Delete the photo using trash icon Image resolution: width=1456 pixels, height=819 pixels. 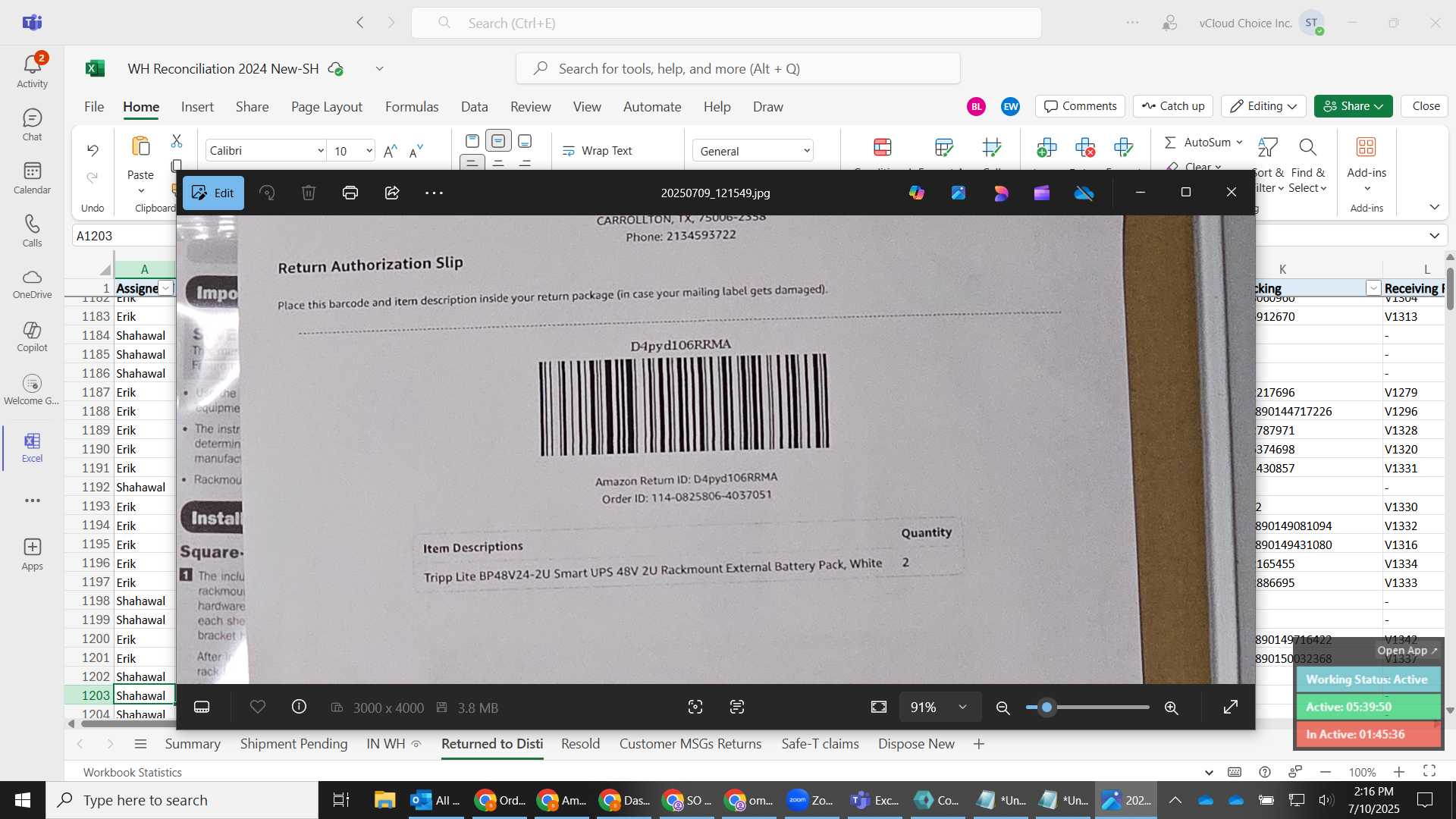pyautogui.click(x=309, y=193)
